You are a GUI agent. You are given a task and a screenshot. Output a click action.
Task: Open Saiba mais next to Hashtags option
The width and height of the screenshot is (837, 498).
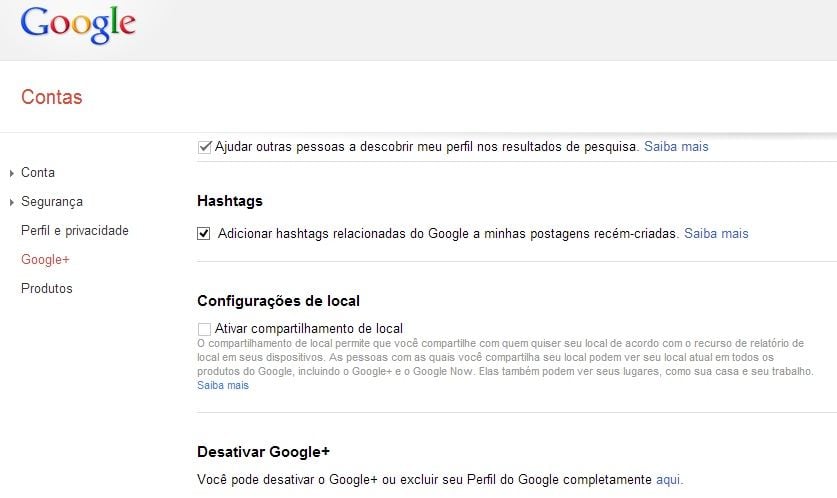pyautogui.click(x=716, y=233)
